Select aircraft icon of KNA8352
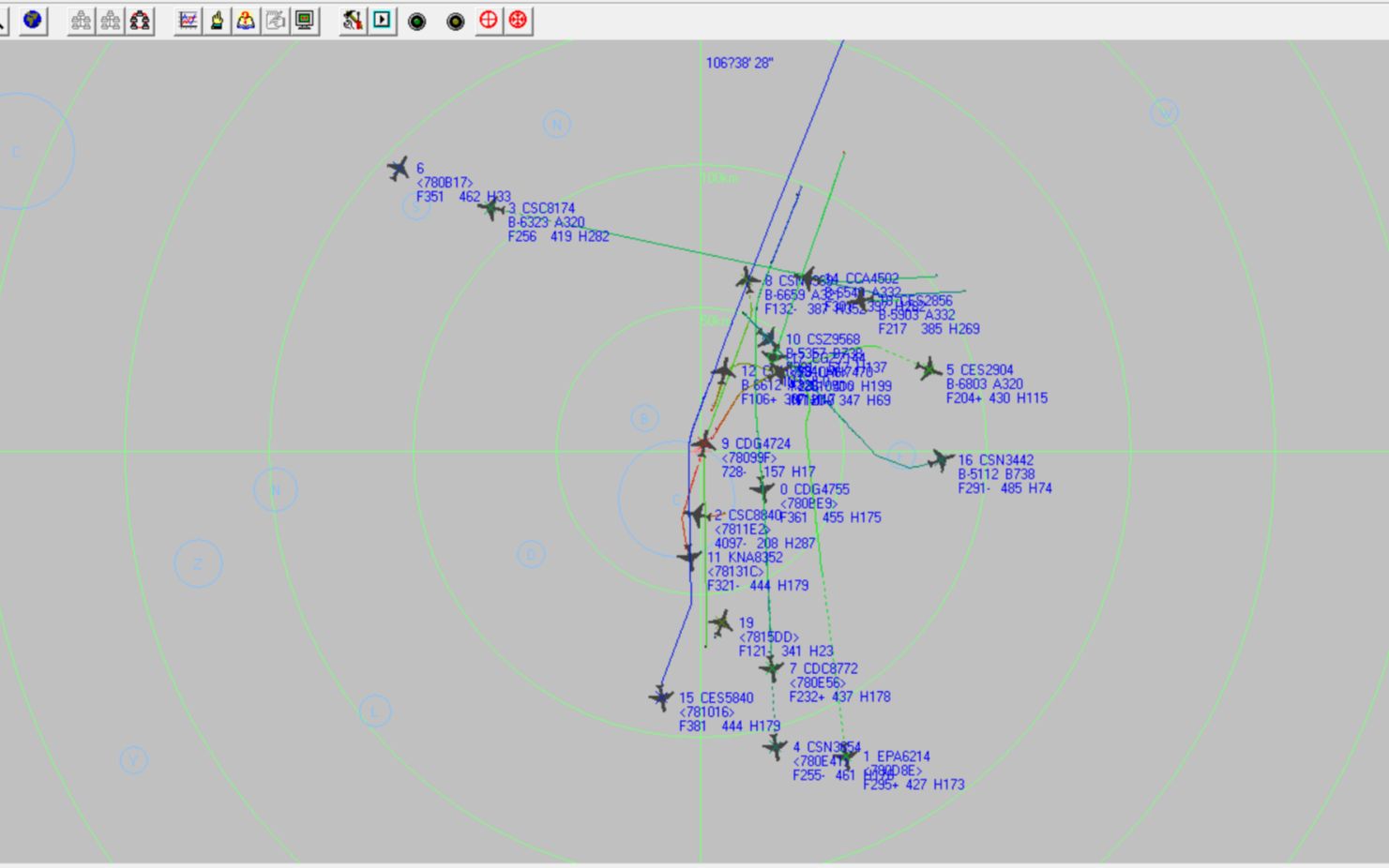The image size is (1389, 868). (689, 558)
